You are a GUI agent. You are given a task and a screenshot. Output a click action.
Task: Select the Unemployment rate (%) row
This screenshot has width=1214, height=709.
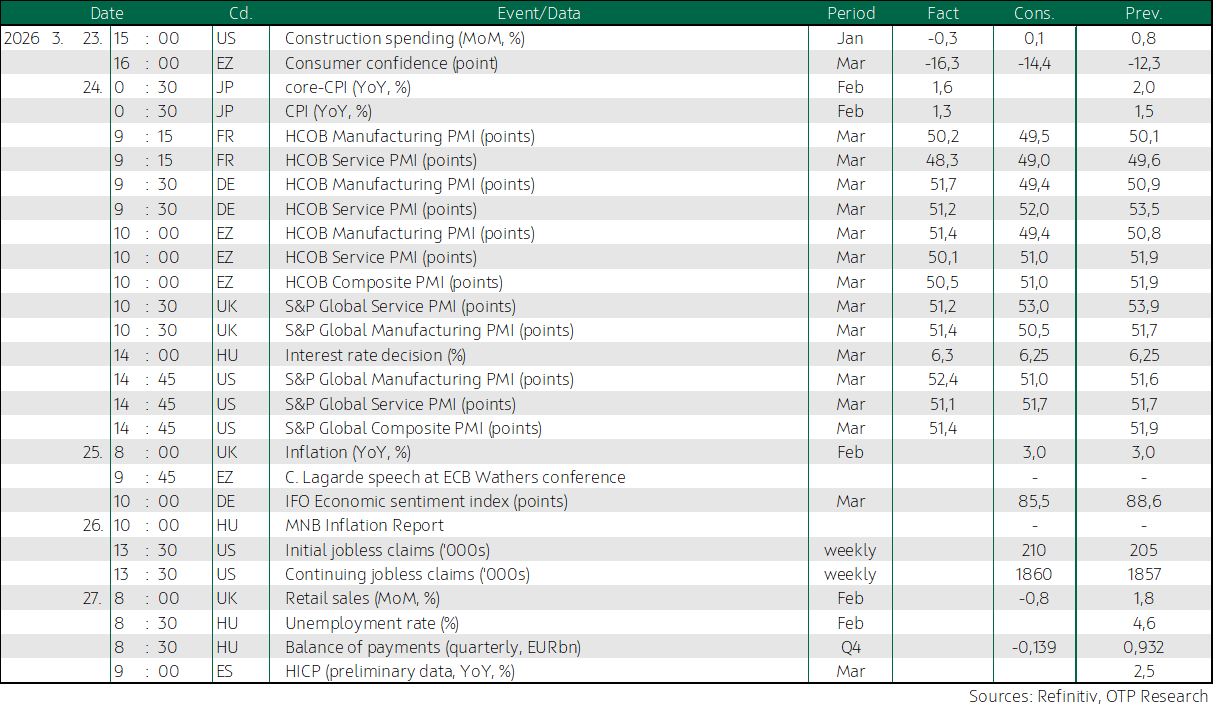pos(606,623)
